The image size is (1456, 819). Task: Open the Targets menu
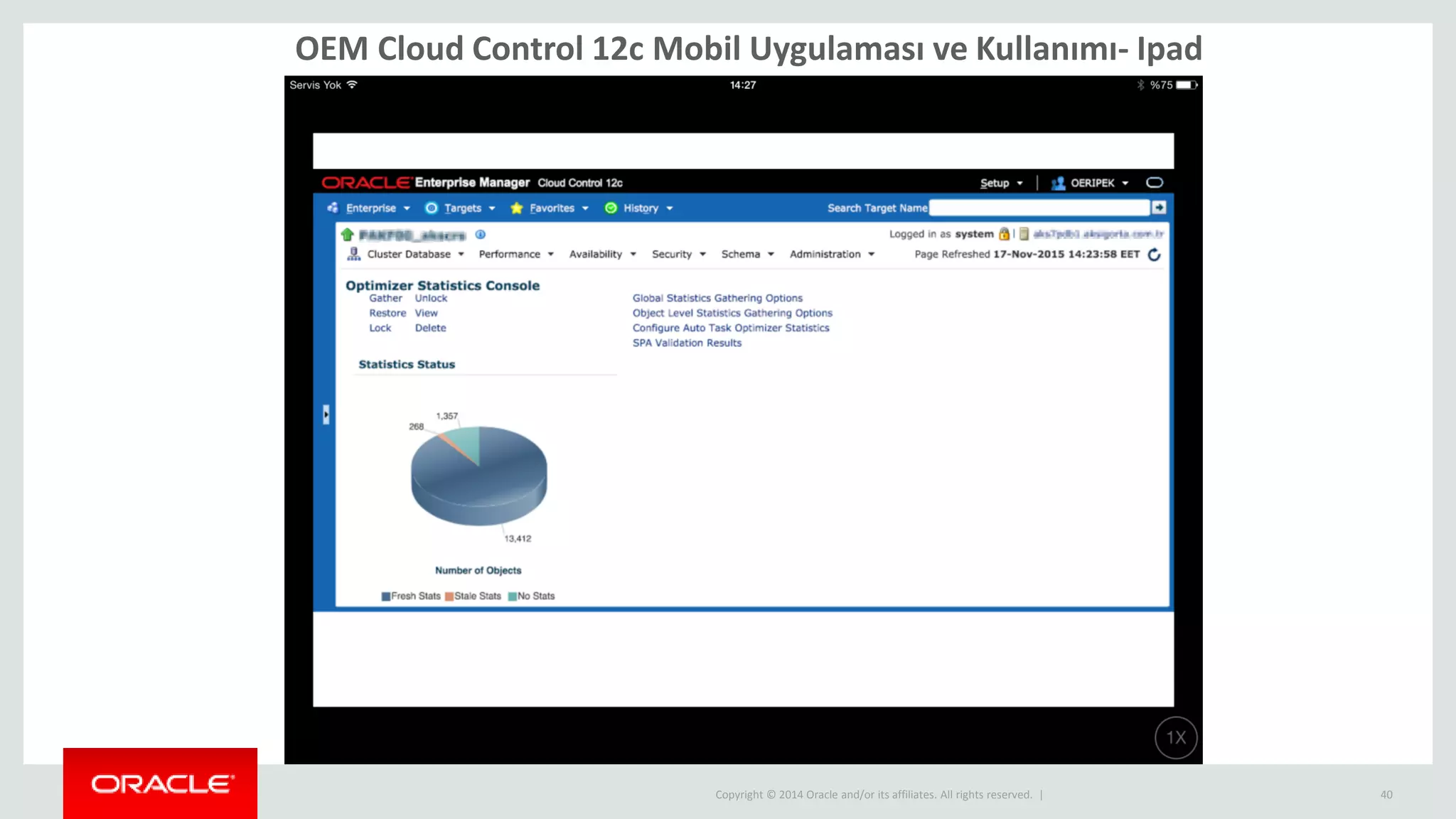tap(469, 208)
